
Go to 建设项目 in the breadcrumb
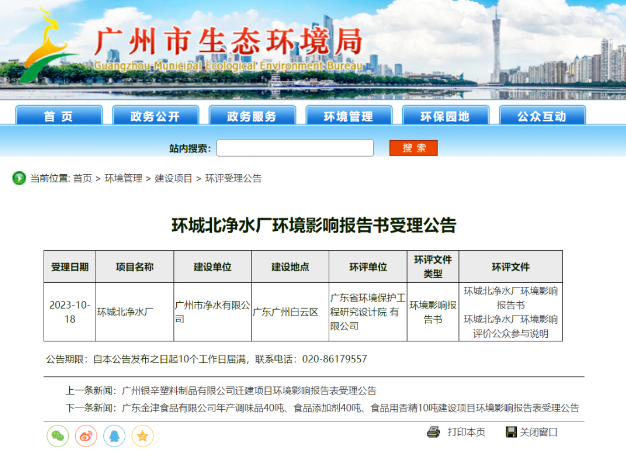tap(173, 178)
